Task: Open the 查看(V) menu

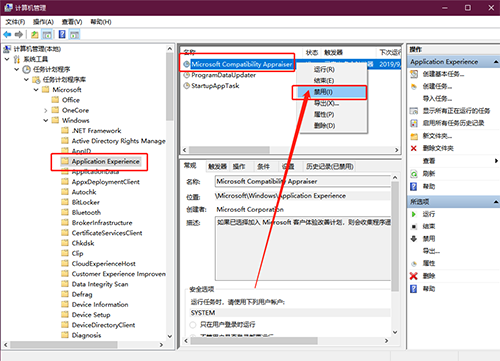Action: pos(72,22)
